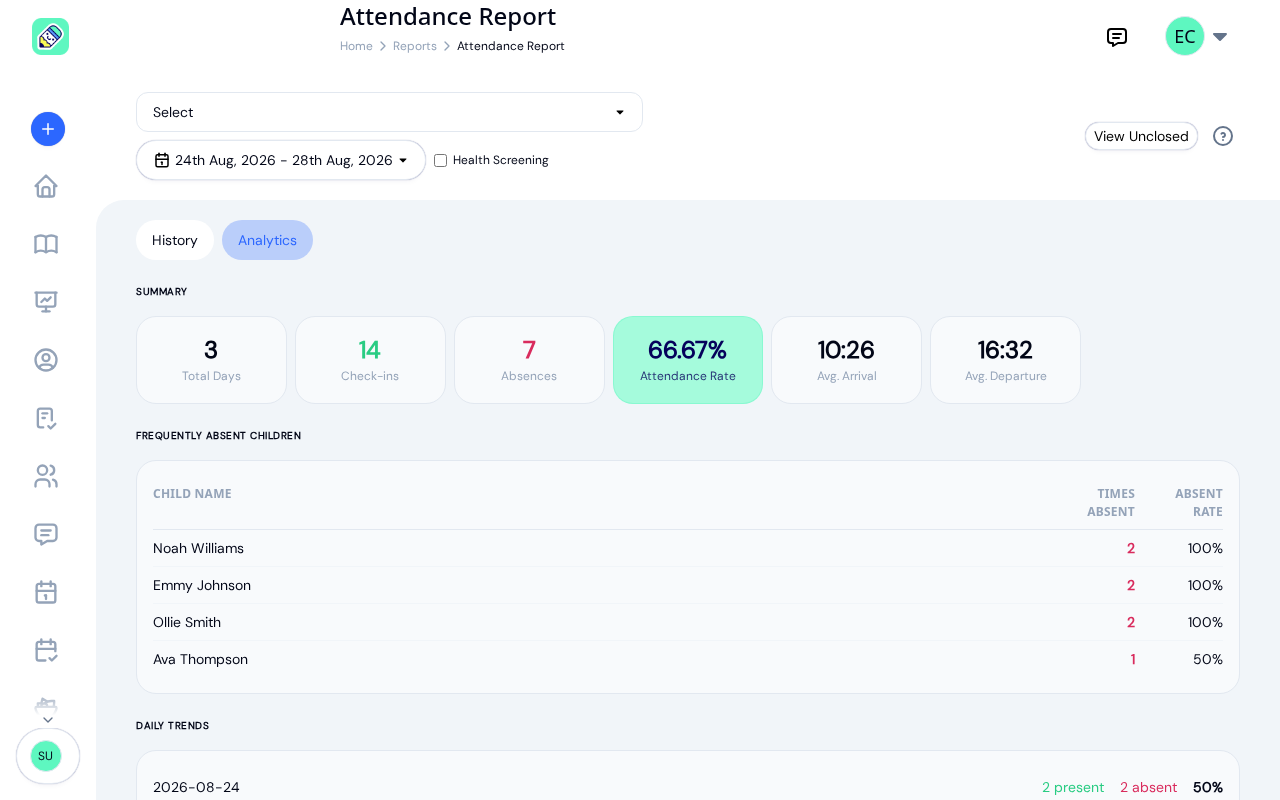Enable the Health Screening checkbox
Image resolution: width=1280 pixels, height=800 pixels.
(440, 160)
